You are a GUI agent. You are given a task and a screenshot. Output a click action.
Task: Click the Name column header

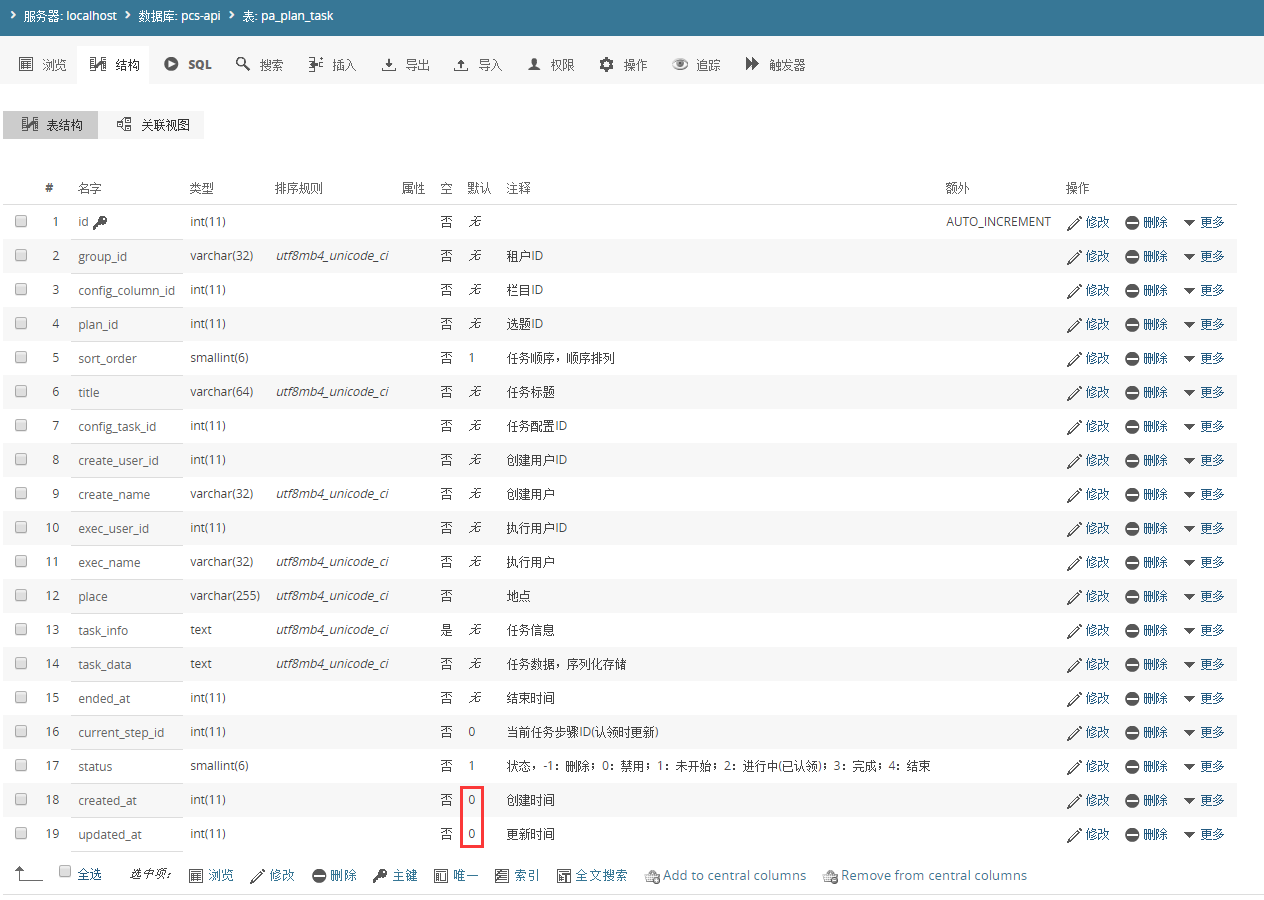pos(90,188)
